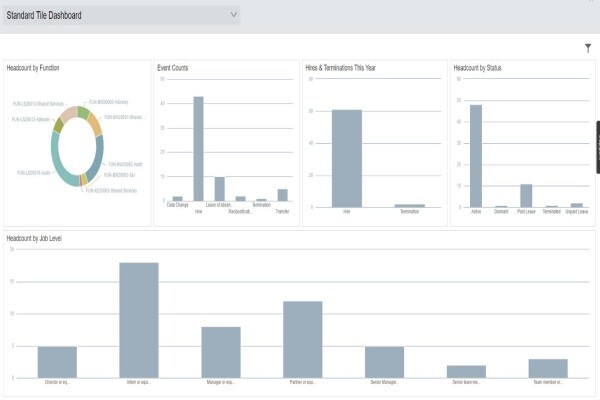Click the Team member bar in Job Level chart
Viewport: 600px width, 400px height.
point(548,369)
